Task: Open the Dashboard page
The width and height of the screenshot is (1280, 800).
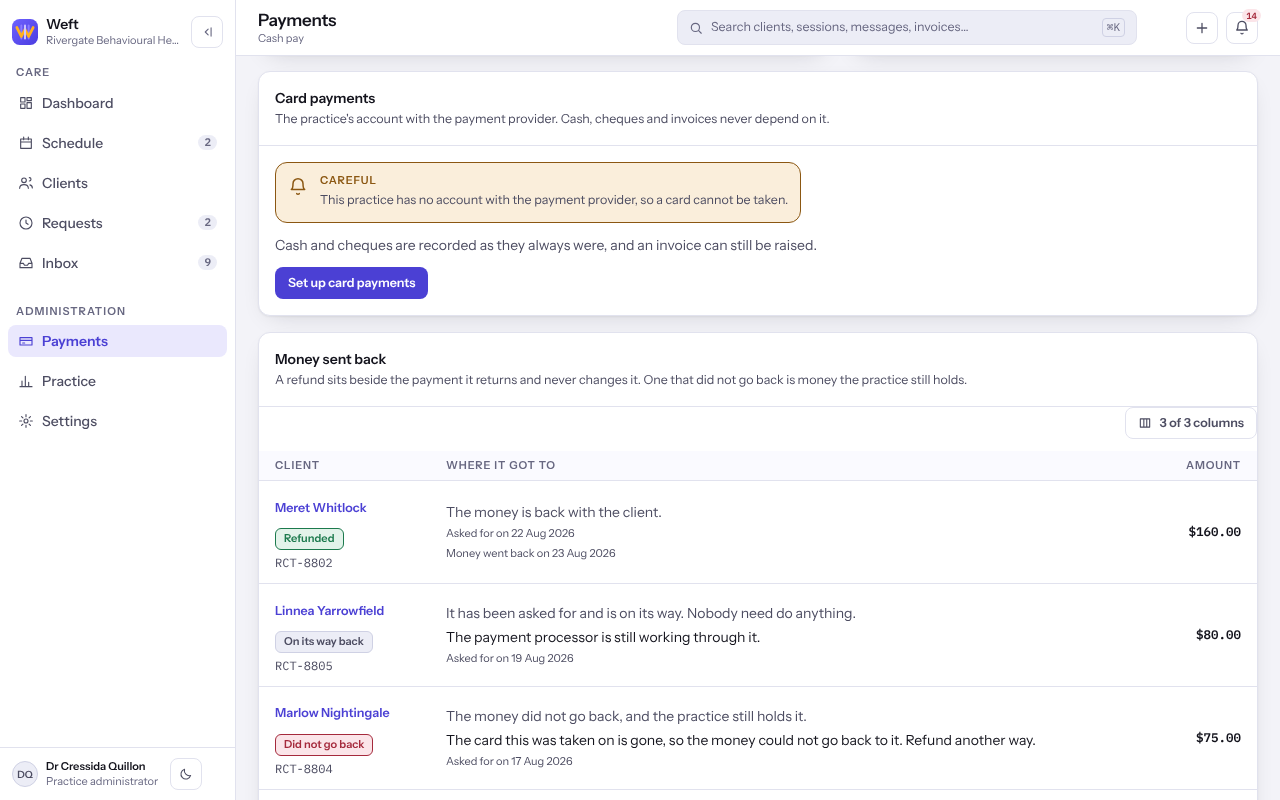Action: (x=118, y=103)
